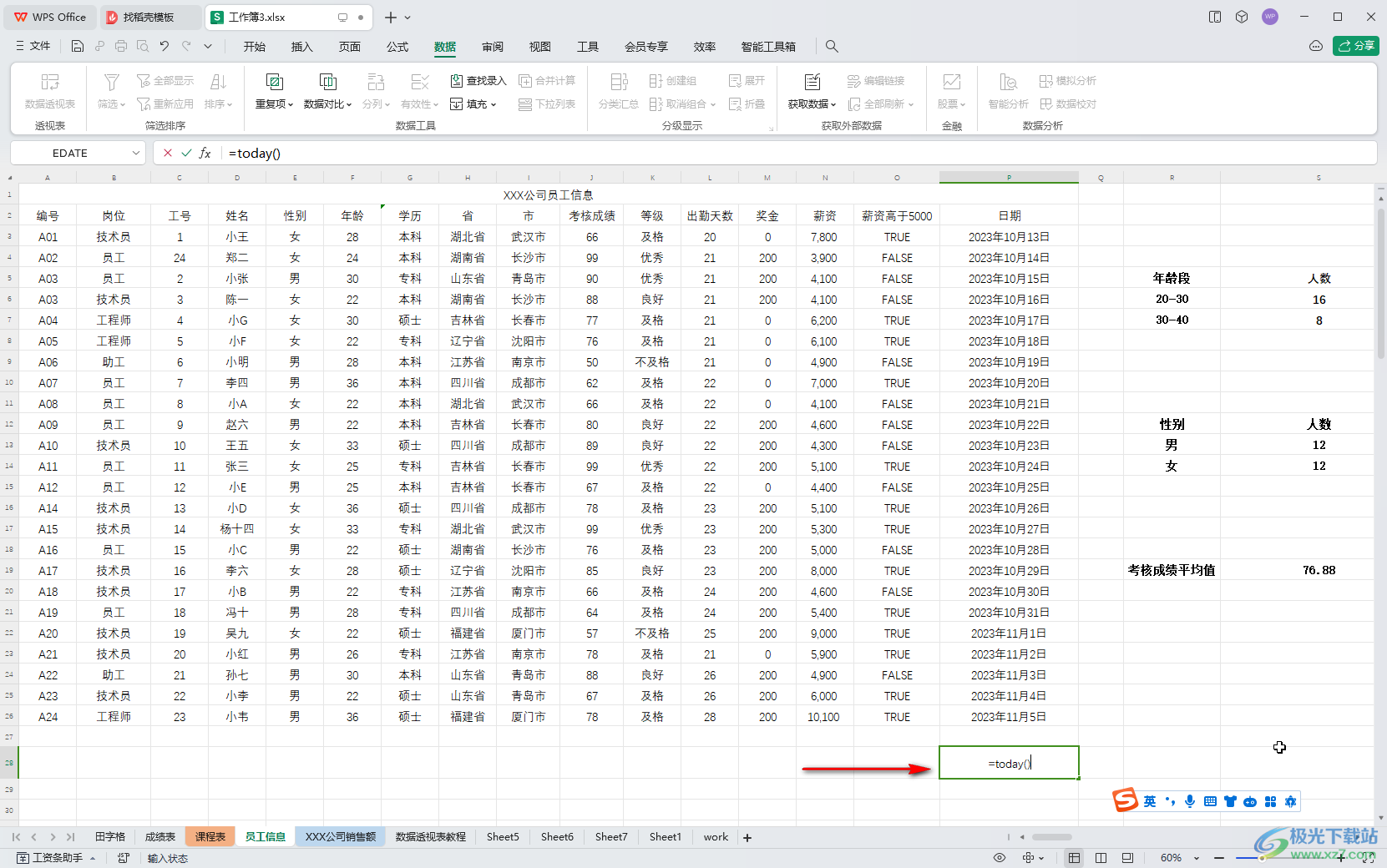Switch to the View (视图) ribbon tab
Screen dimensions: 1387x868
tap(540, 47)
